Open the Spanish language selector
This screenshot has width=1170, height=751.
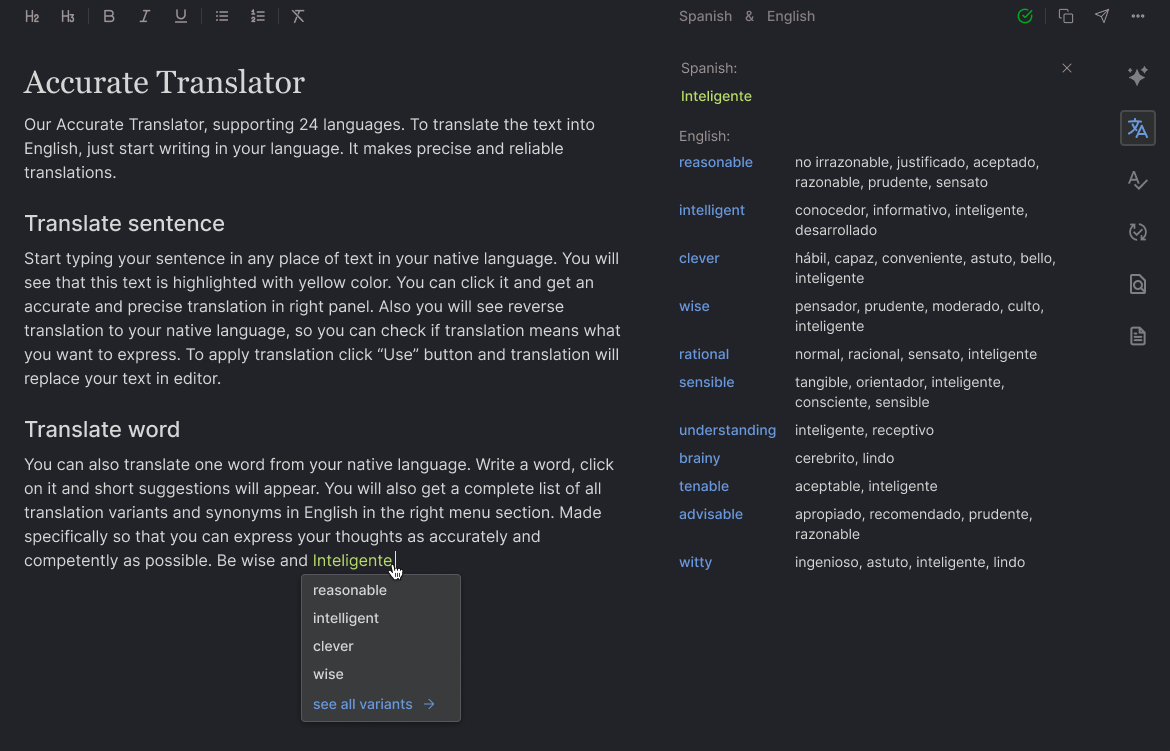705,16
